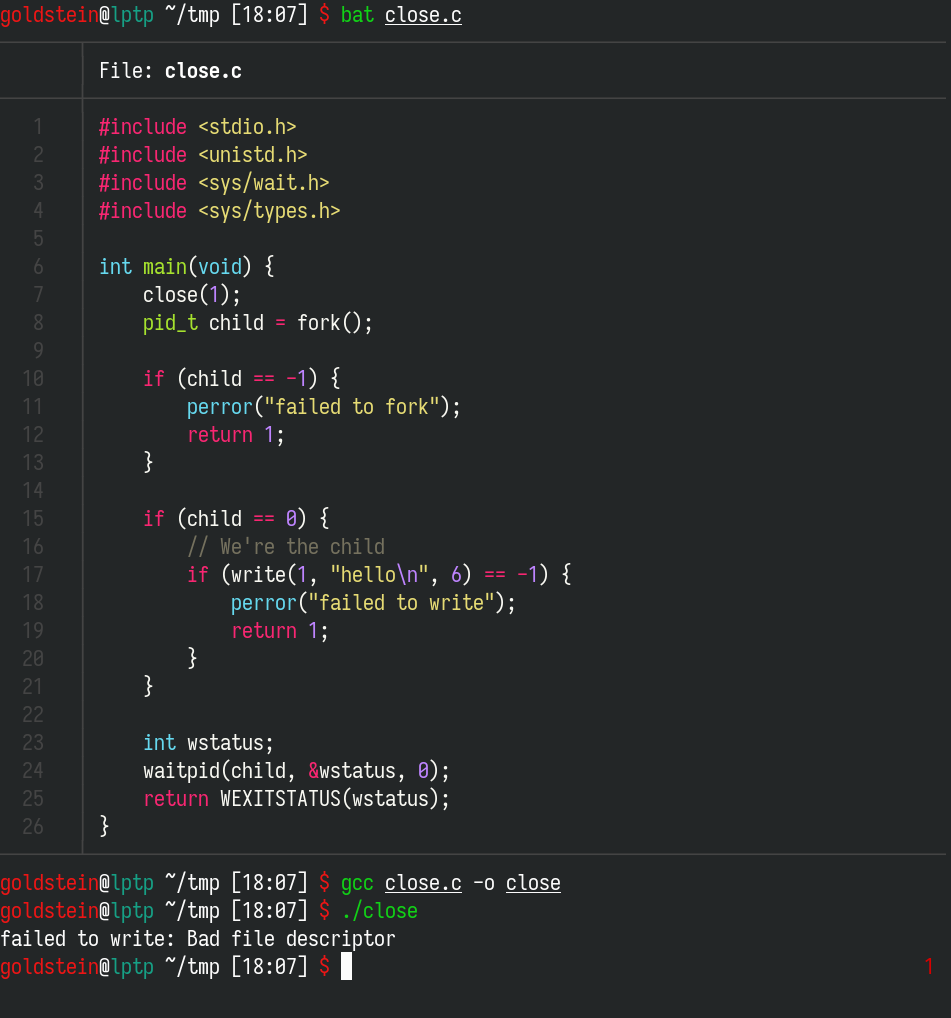Click the underlined close output name after -o
951x1018 pixels.
[534, 883]
